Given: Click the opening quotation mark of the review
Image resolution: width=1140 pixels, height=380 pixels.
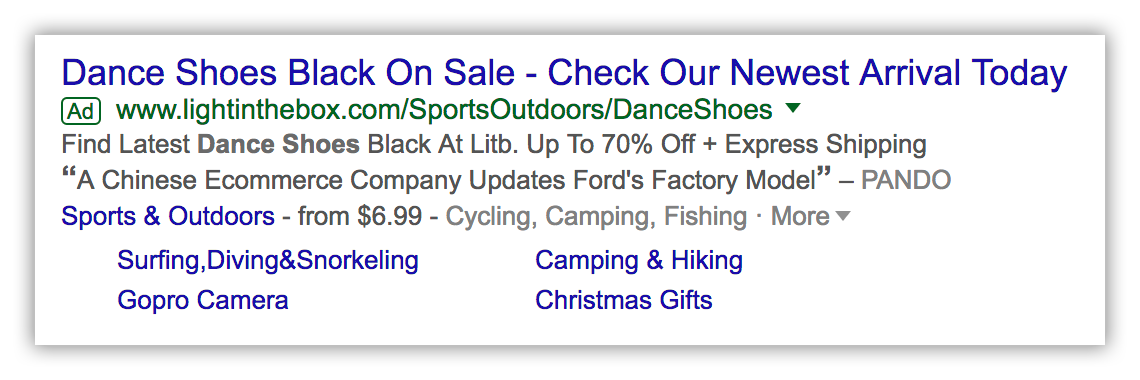Looking at the screenshot, I should pyautogui.click(x=69, y=175).
